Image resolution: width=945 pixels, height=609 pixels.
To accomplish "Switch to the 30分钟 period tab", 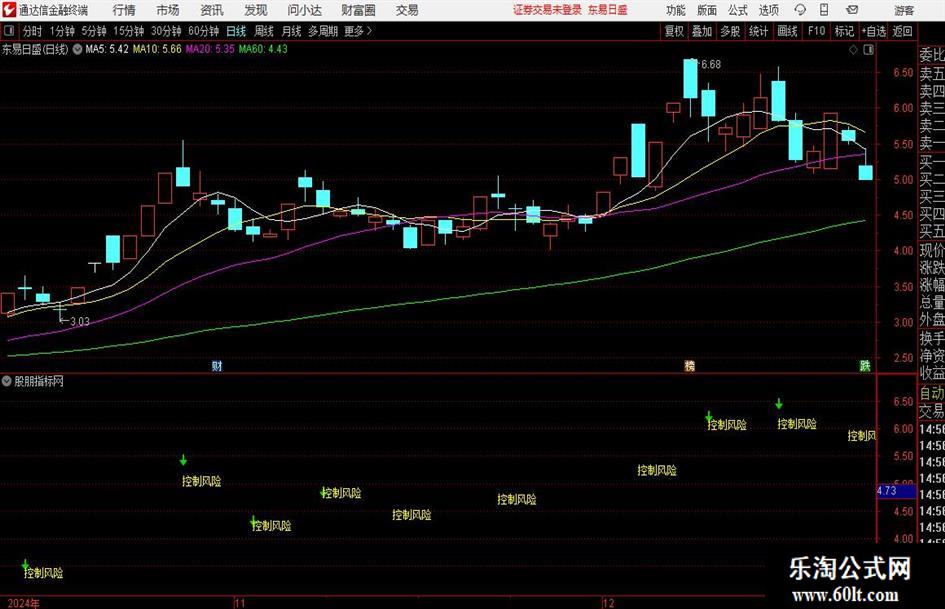I will (x=166, y=31).
